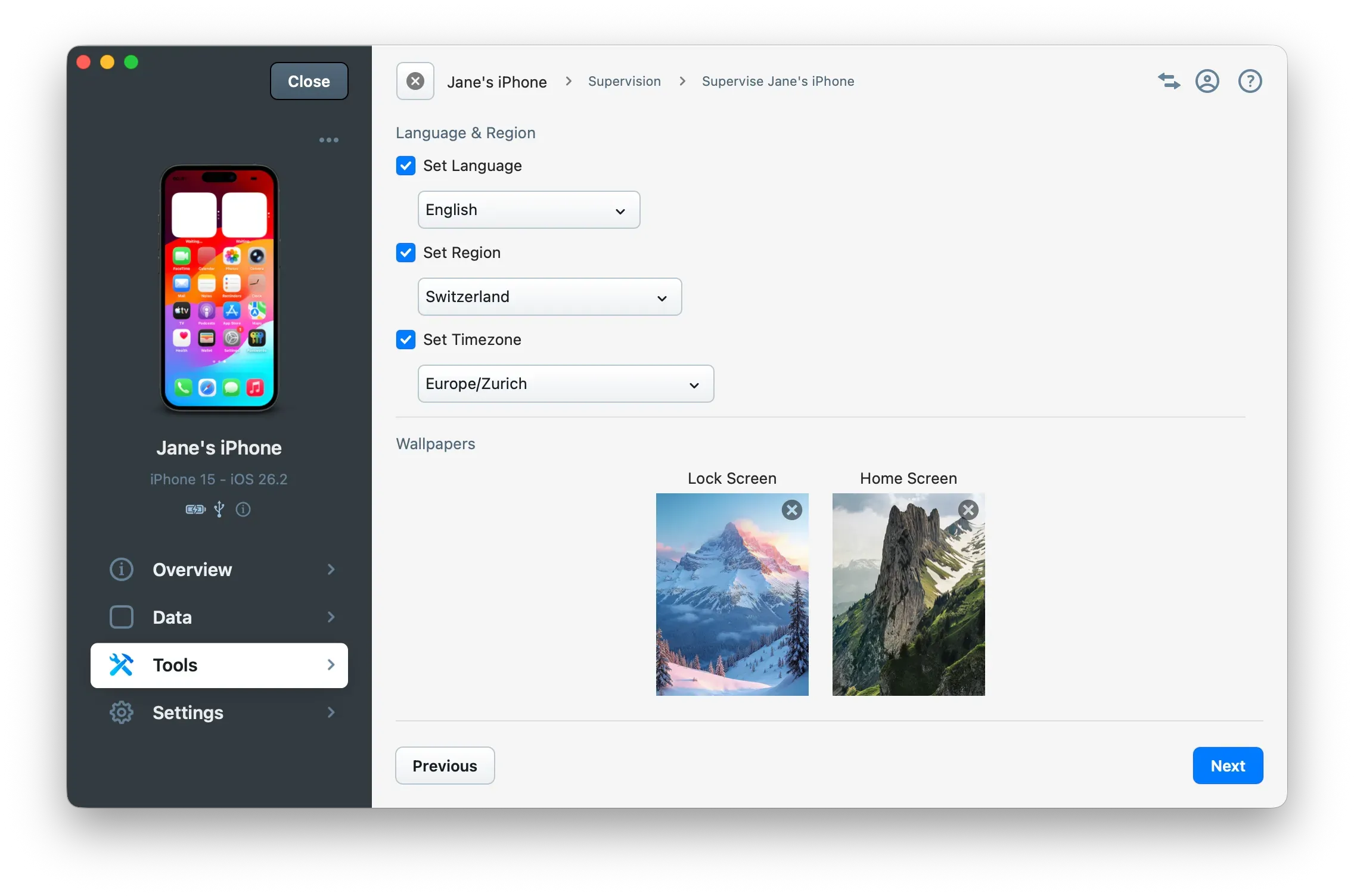Click the close breadcrumb X icon
This screenshot has width=1354, height=896.
pos(415,81)
